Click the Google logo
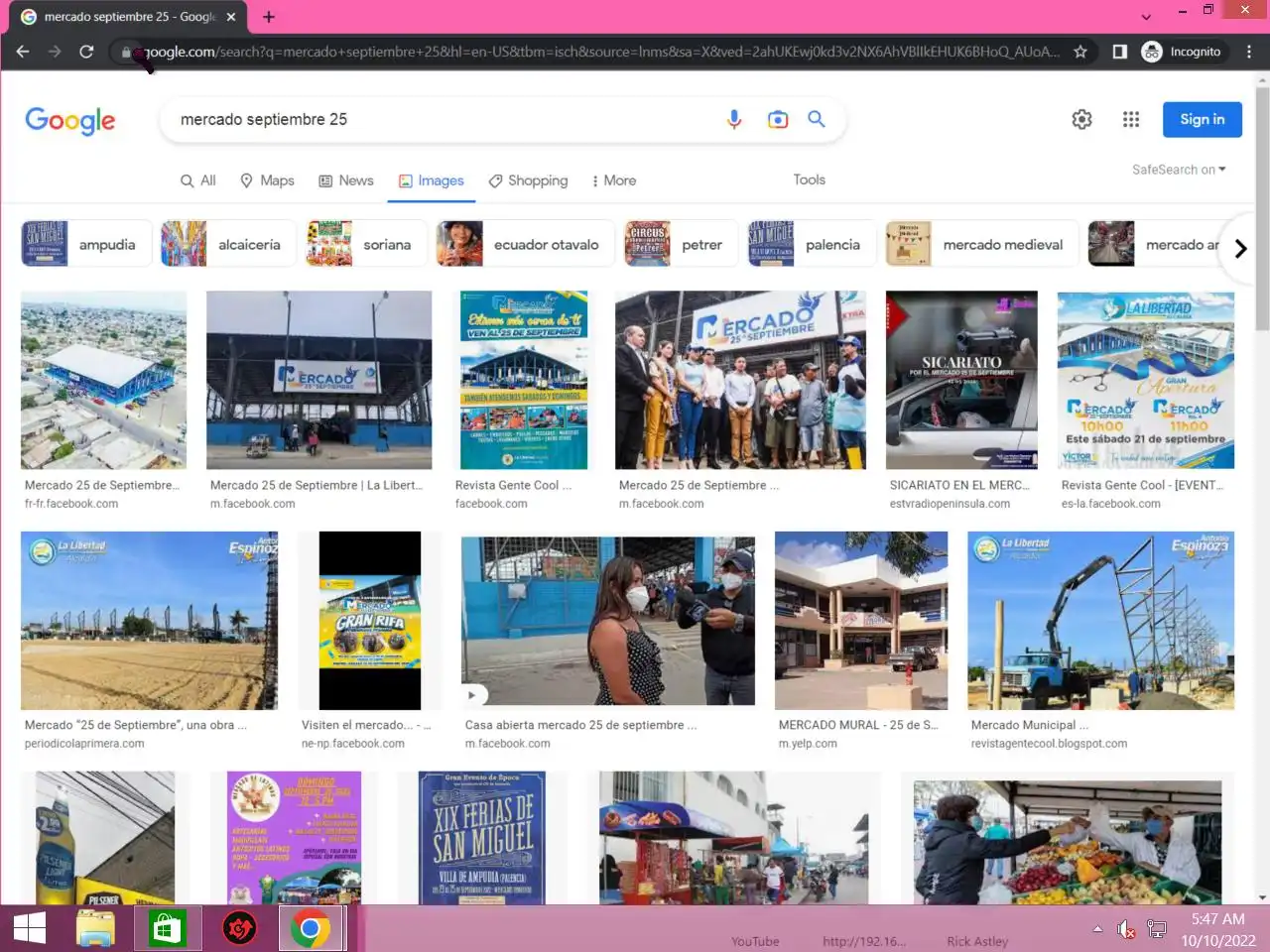 (x=70, y=120)
